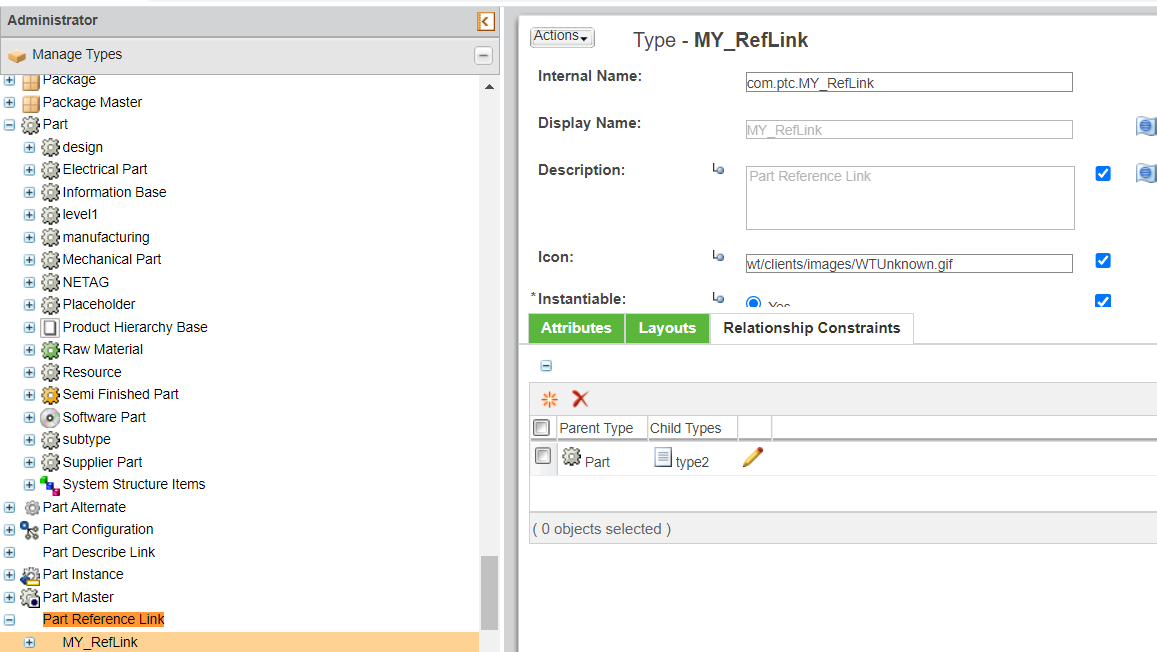This screenshot has height=652, width=1157.
Task: Switch to the Attributes tab
Action: click(x=576, y=327)
